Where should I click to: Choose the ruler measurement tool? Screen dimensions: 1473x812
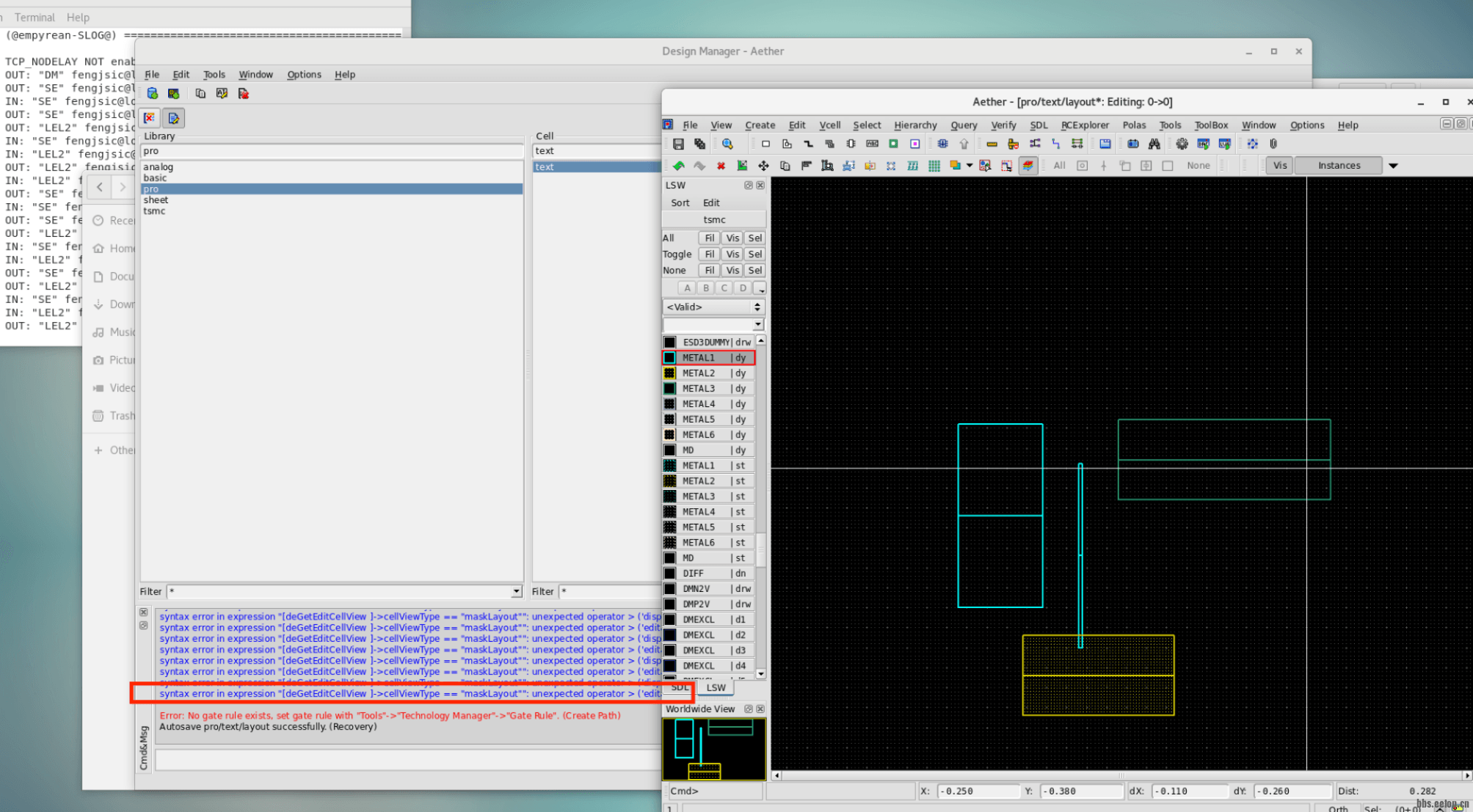[x=992, y=145]
